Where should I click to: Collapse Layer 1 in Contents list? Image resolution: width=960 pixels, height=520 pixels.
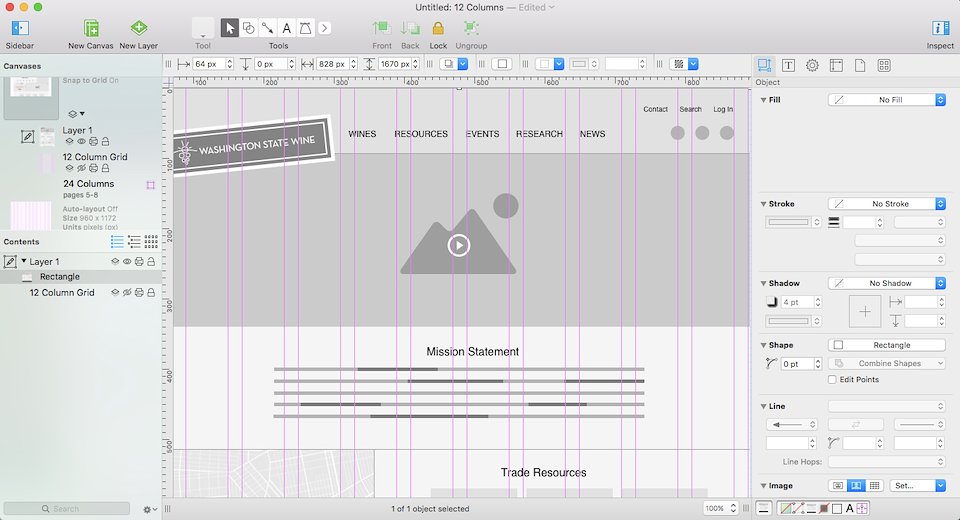click(x=23, y=261)
